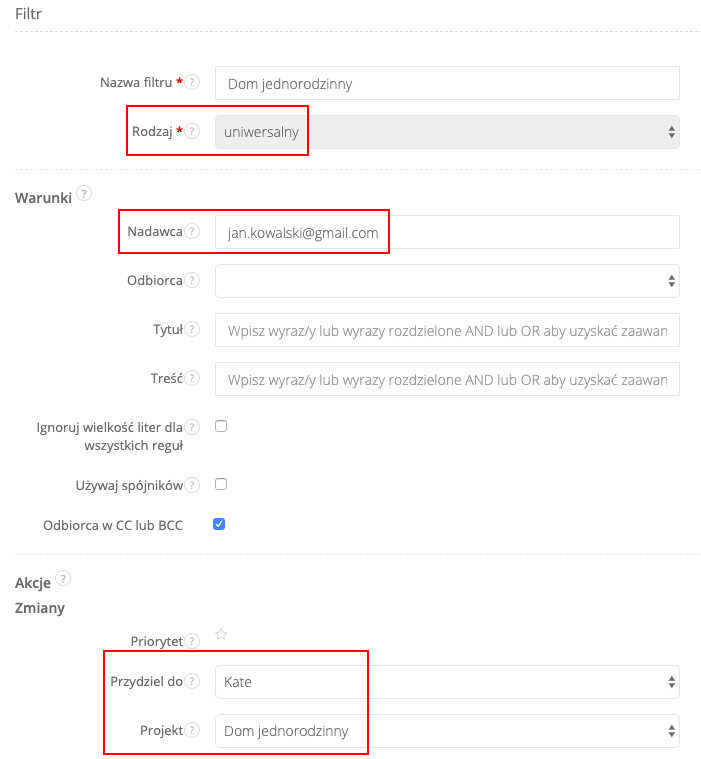The width and height of the screenshot is (701, 759).
Task: Click help icon beside Nadawca label
Action: (x=193, y=231)
